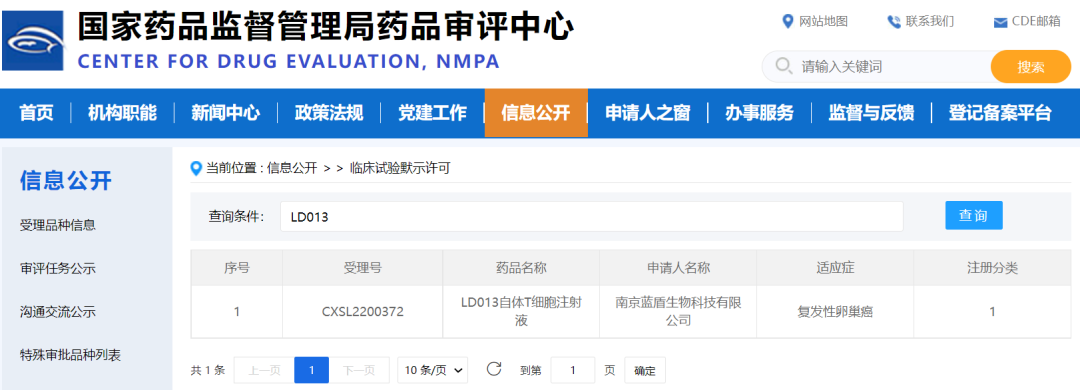
Task: Click the refresh icon beside page size
Action: click(493, 369)
